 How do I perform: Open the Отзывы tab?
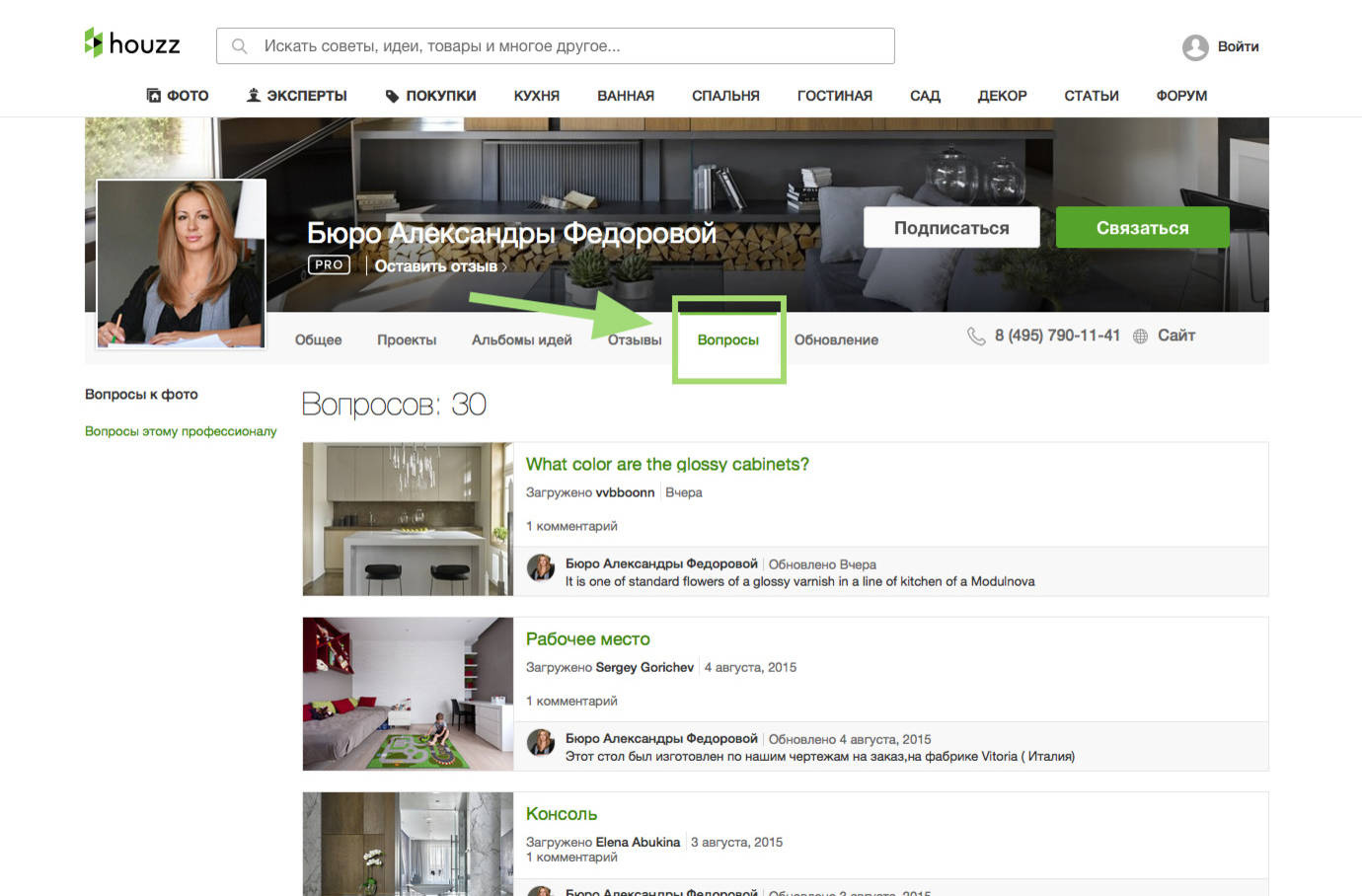(x=634, y=339)
